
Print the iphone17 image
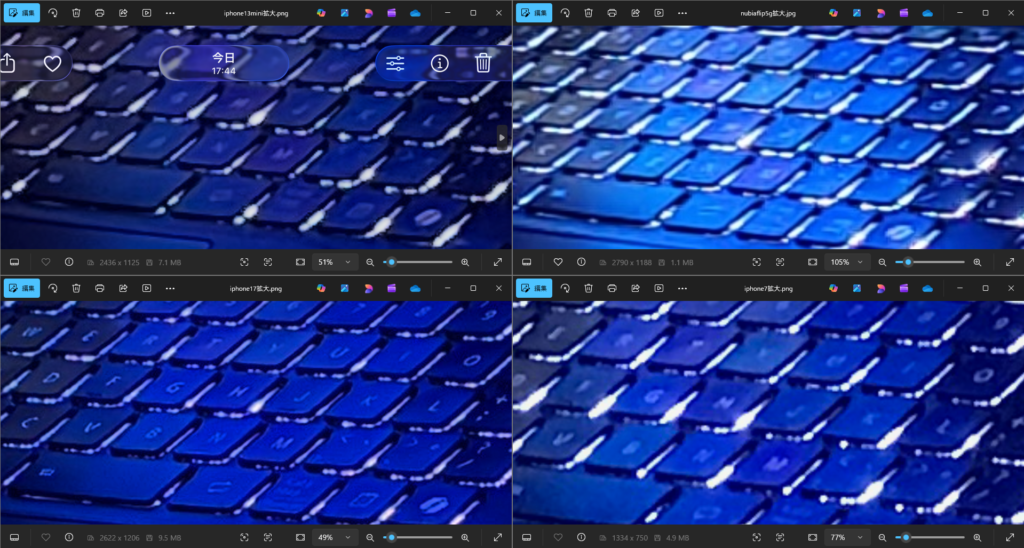[99, 288]
